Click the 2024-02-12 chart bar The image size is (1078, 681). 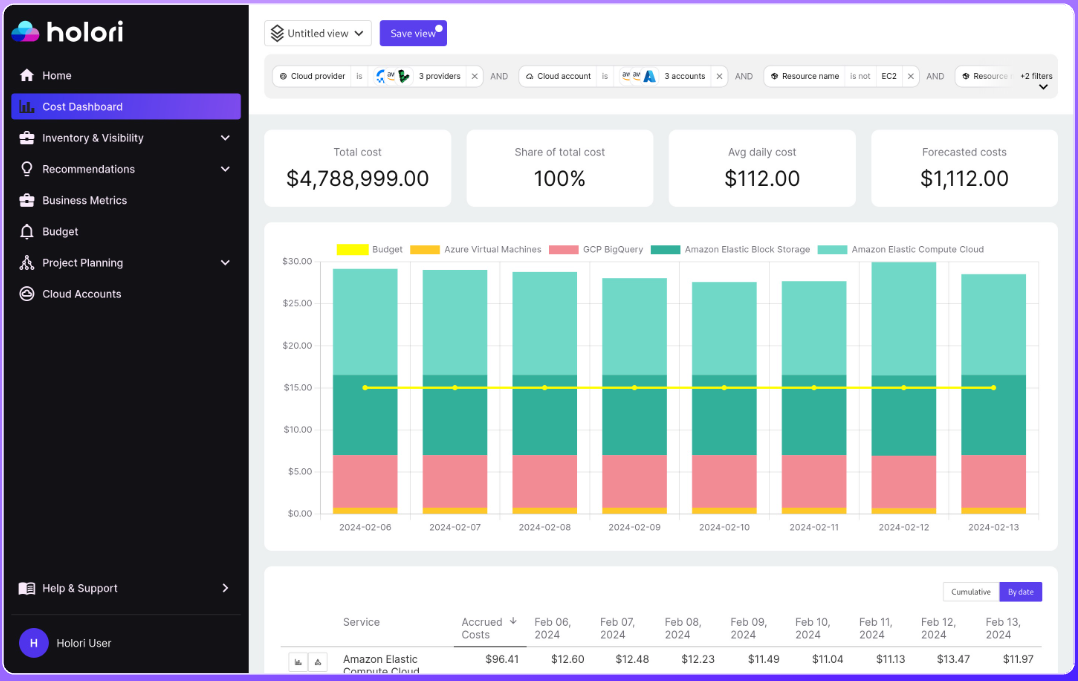(x=903, y=388)
